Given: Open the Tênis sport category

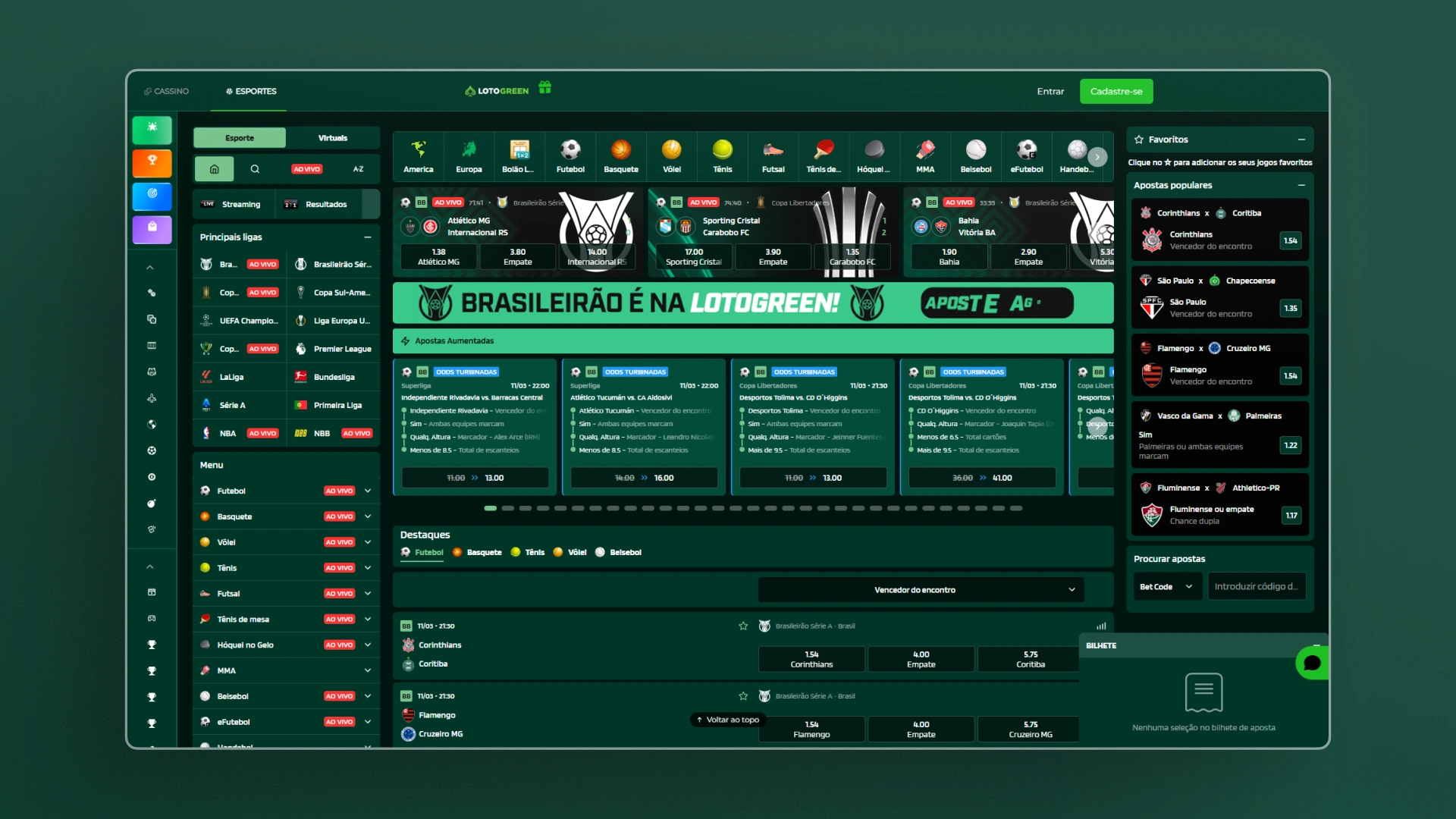Looking at the screenshot, I should point(722,156).
